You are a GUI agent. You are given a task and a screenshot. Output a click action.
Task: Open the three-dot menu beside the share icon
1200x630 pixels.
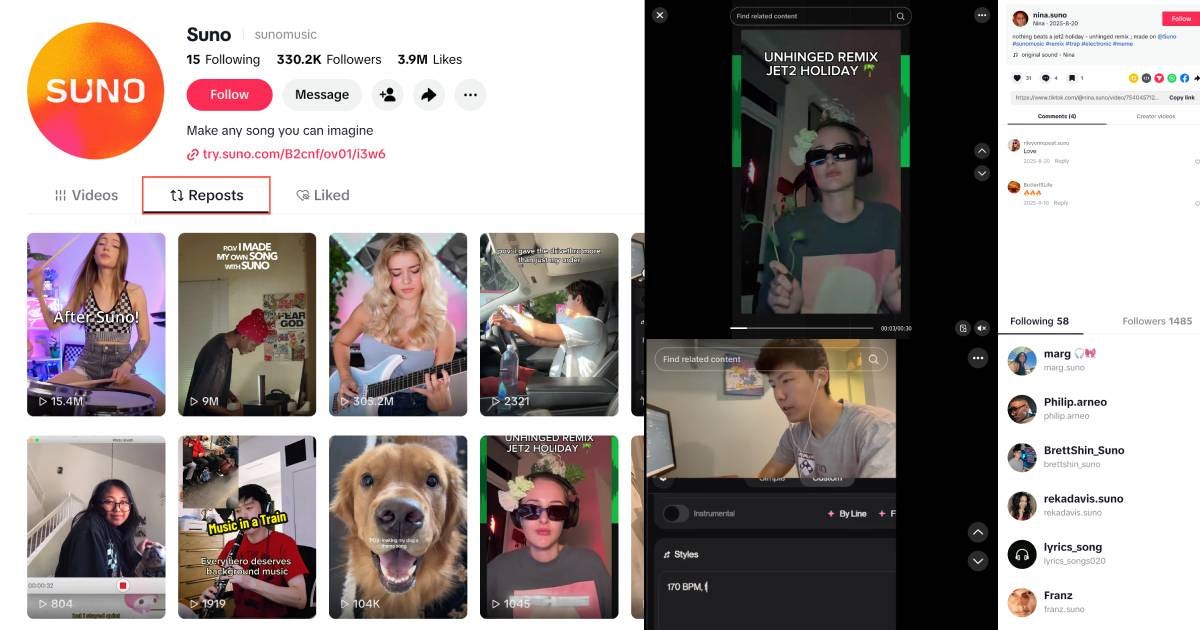[x=470, y=95]
